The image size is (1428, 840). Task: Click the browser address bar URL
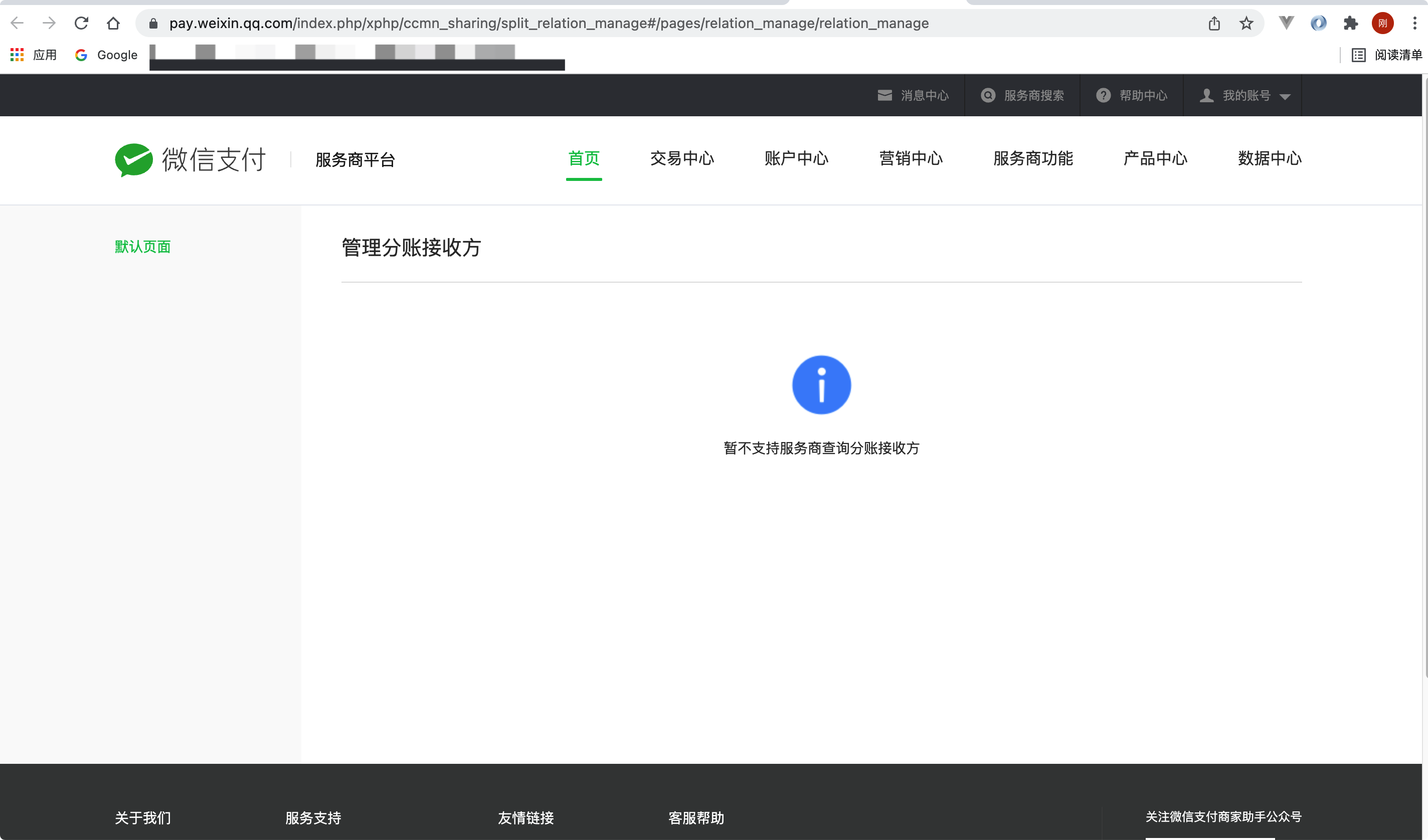click(x=549, y=23)
